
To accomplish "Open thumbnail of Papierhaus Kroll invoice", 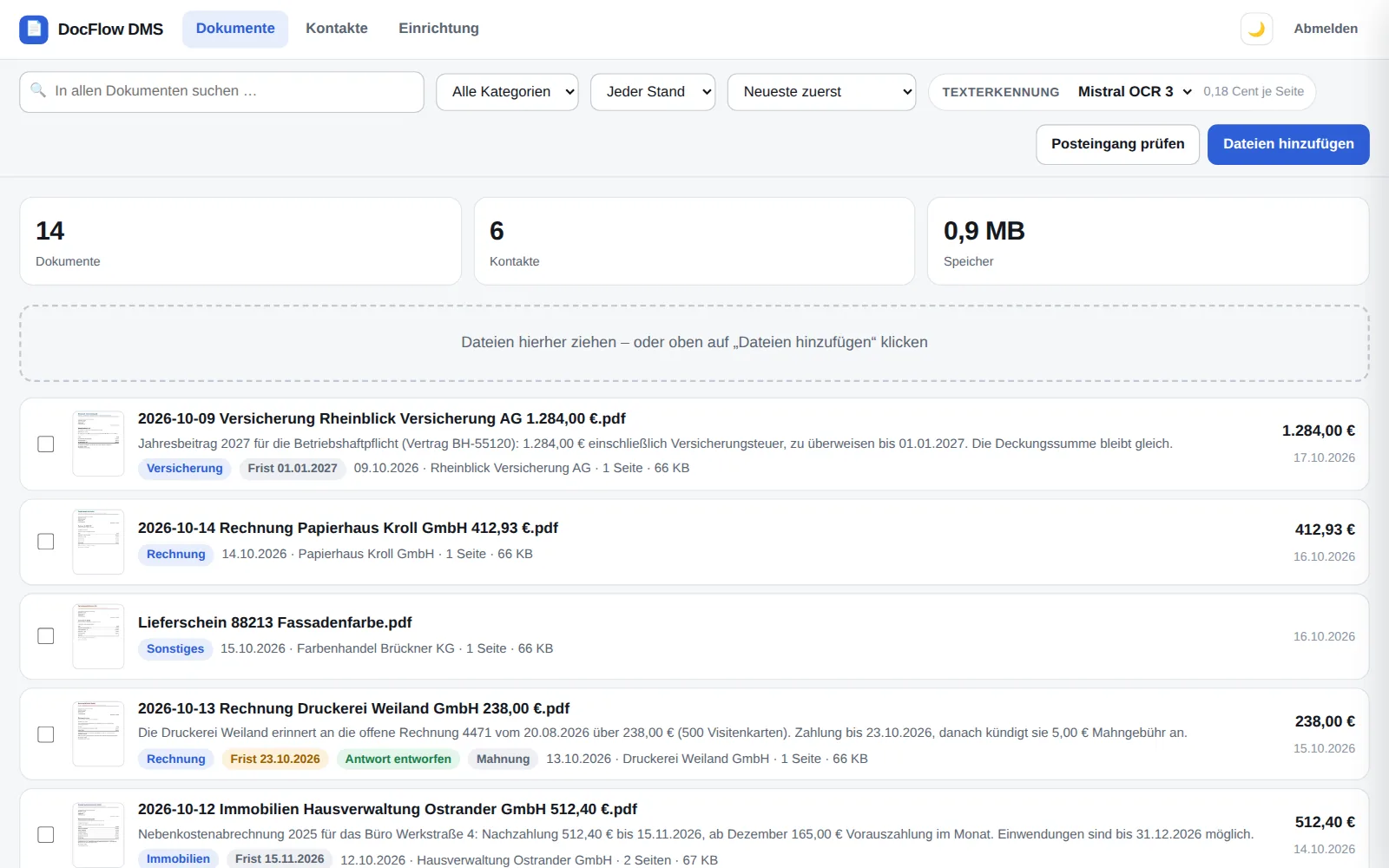I will click(98, 542).
